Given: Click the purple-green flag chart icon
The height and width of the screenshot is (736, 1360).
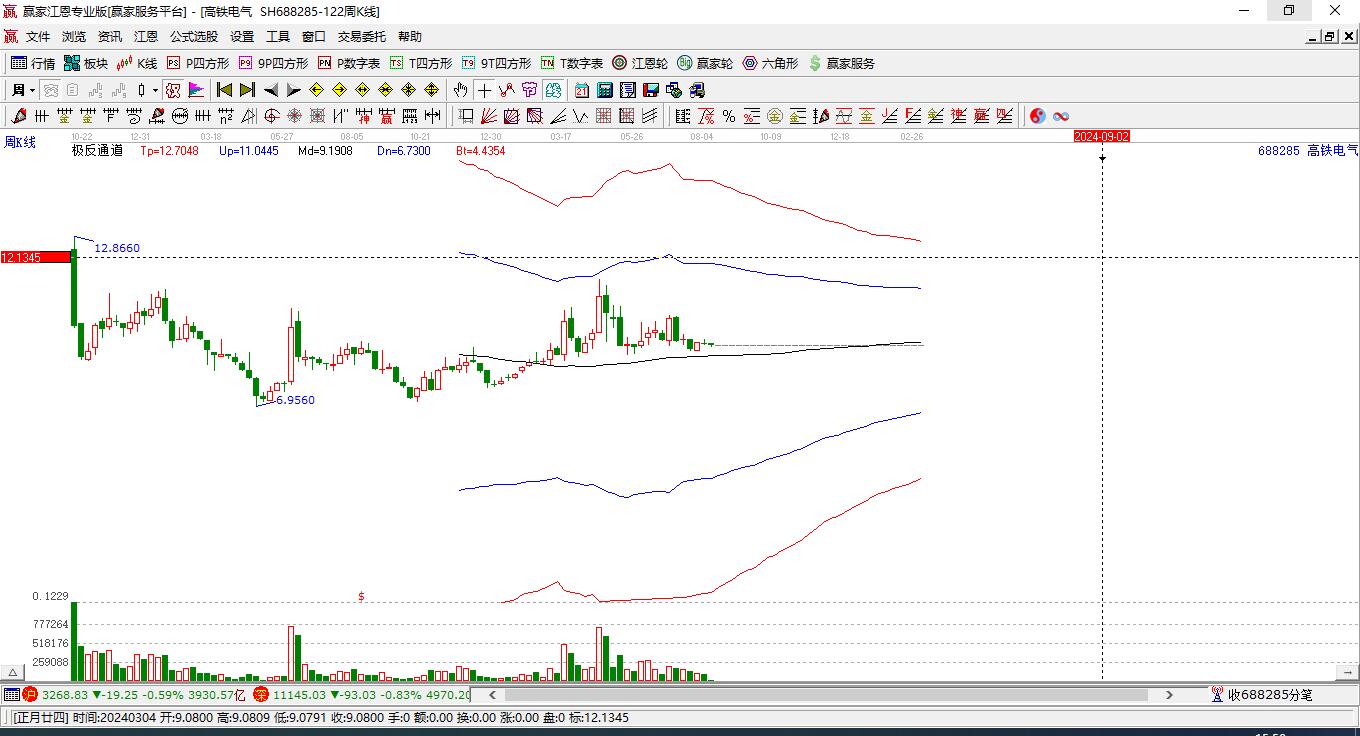Looking at the screenshot, I should [x=196, y=90].
